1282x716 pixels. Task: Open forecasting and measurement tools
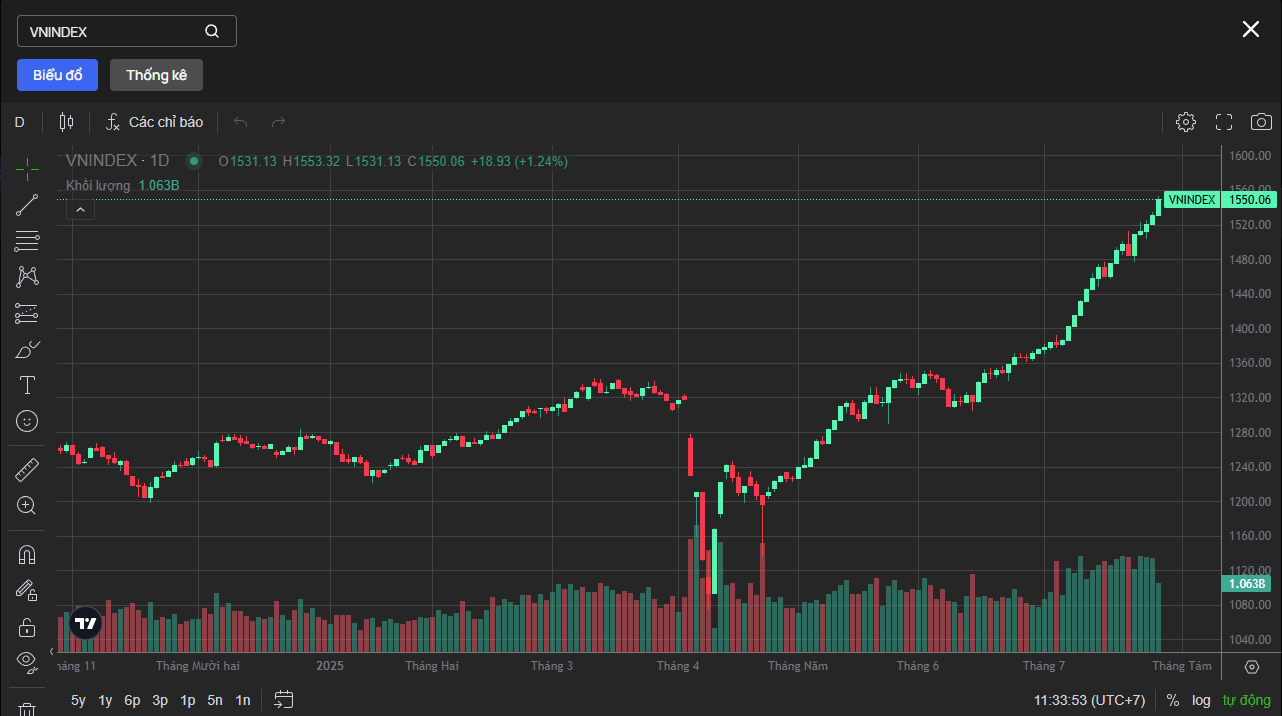point(28,313)
